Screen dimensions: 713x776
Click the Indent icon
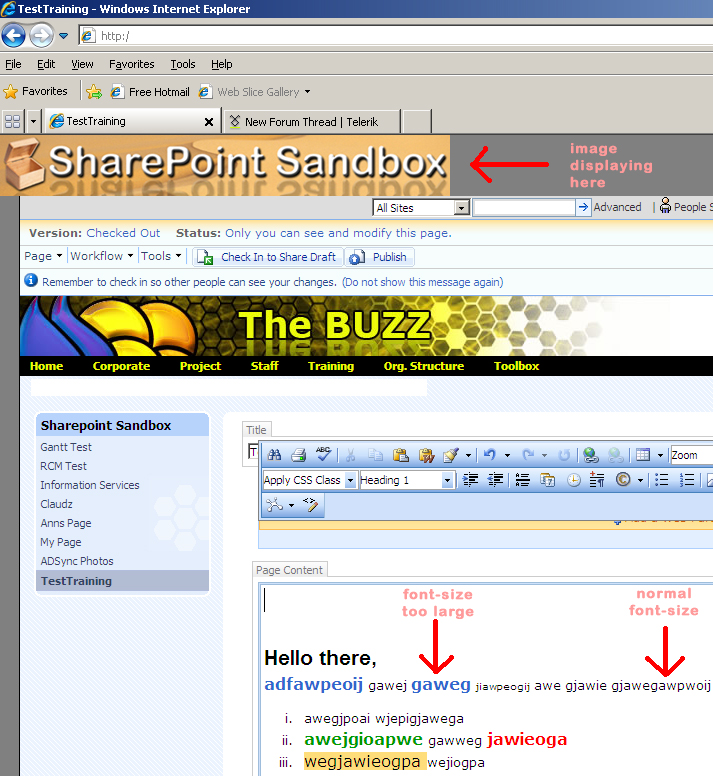point(470,480)
